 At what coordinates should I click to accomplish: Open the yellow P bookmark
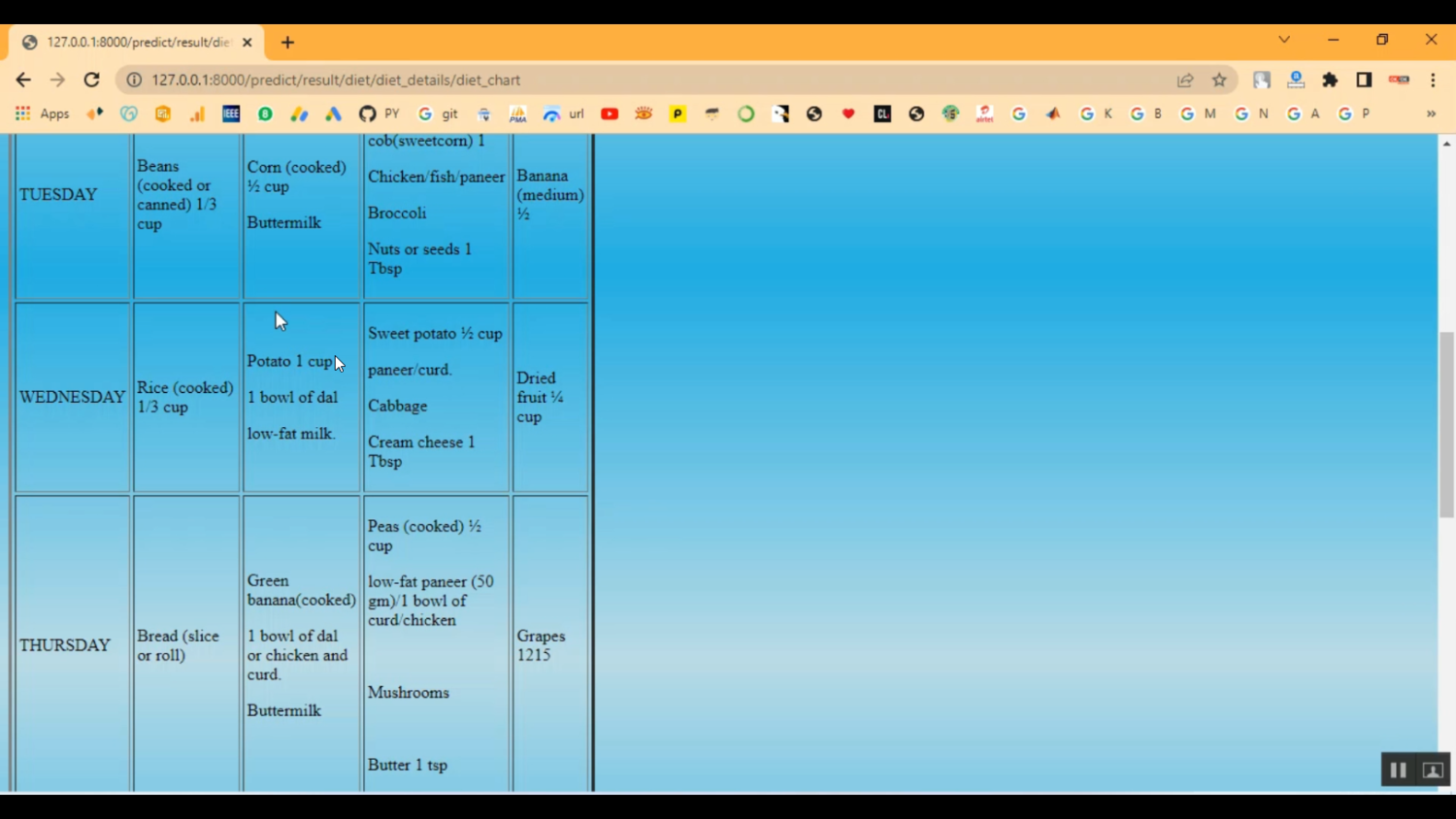(678, 114)
